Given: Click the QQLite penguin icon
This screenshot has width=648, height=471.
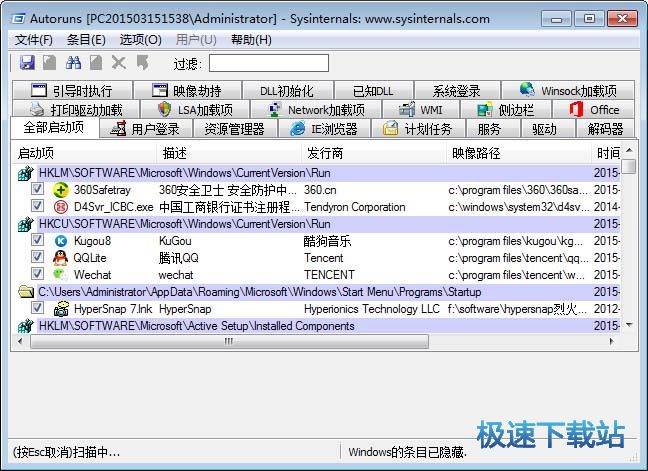Looking at the screenshot, I should pos(61,258).
